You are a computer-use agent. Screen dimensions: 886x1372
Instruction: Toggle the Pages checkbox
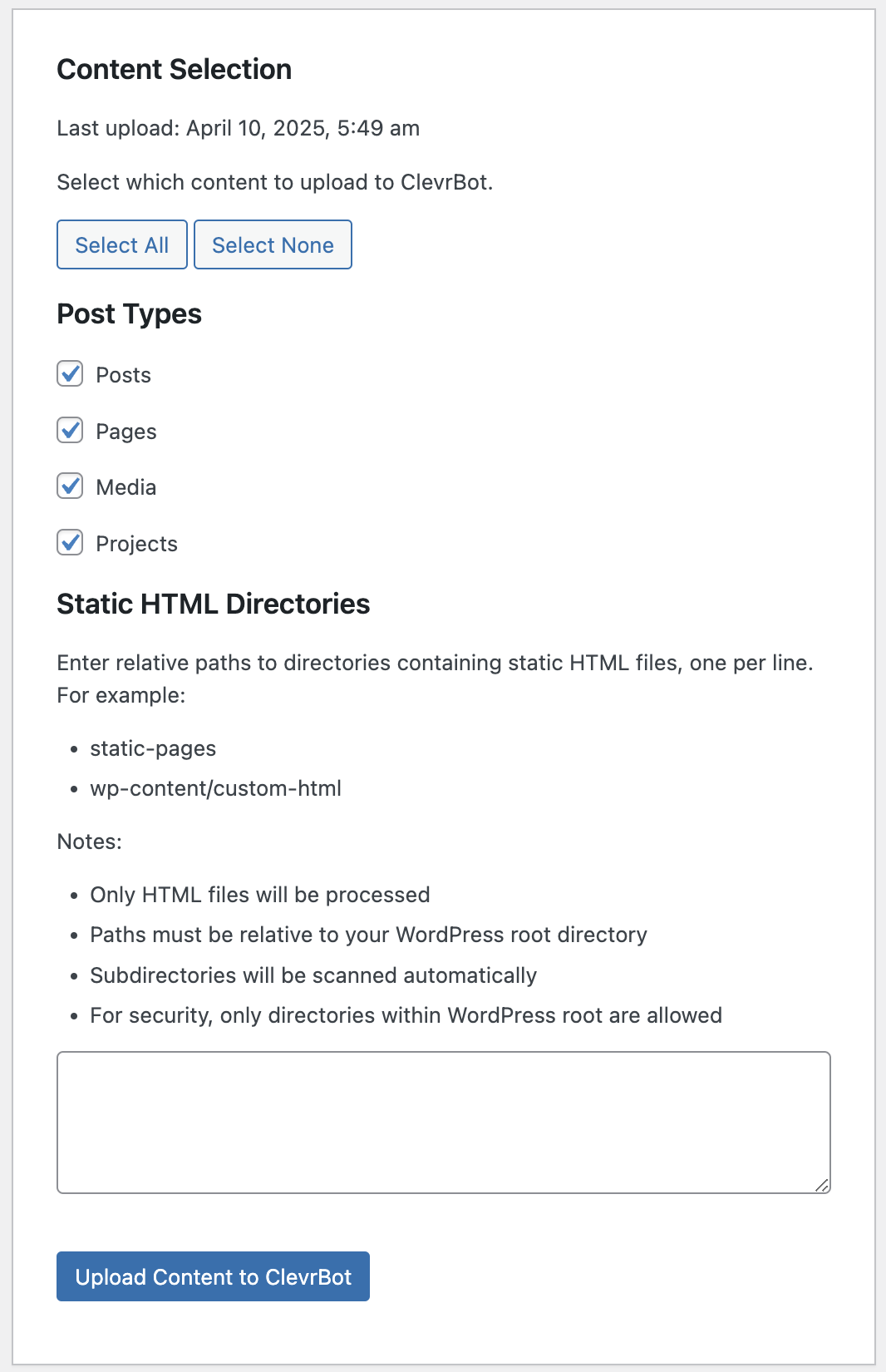coord(70,431)
